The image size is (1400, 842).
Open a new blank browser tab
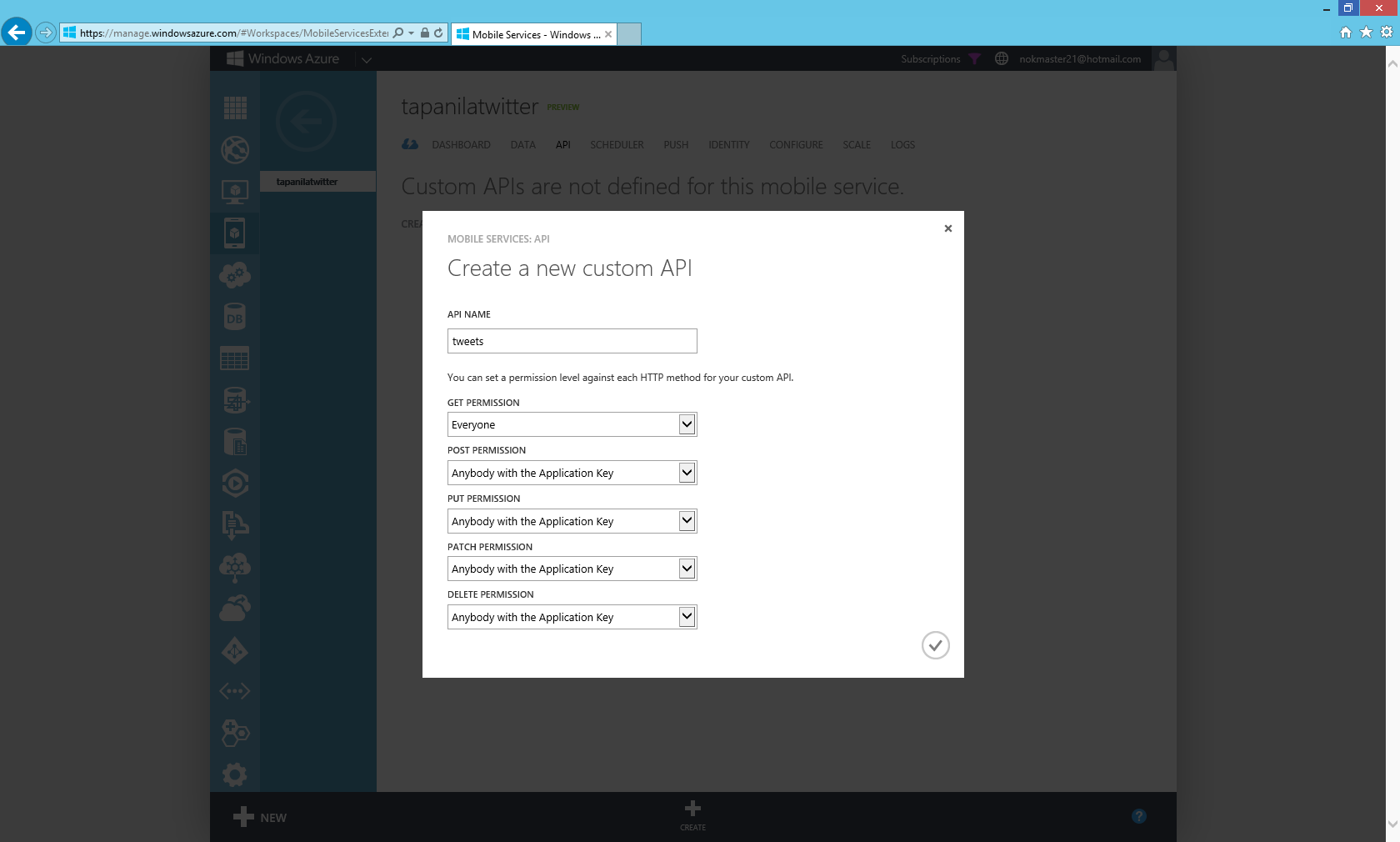[629, 34]
